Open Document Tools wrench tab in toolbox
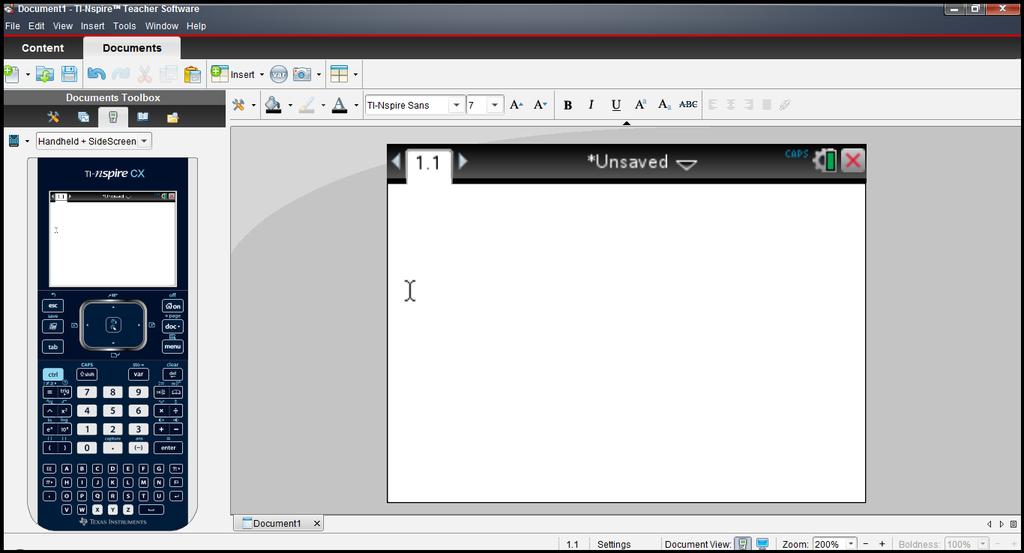Image resolution: width=1024 pixels, height=553 pixels. [53, 117]
